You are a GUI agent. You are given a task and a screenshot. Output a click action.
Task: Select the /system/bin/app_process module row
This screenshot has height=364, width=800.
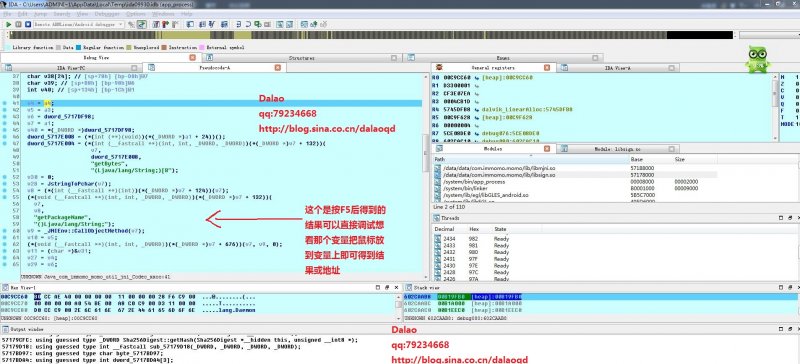click(x=575, y=181)
